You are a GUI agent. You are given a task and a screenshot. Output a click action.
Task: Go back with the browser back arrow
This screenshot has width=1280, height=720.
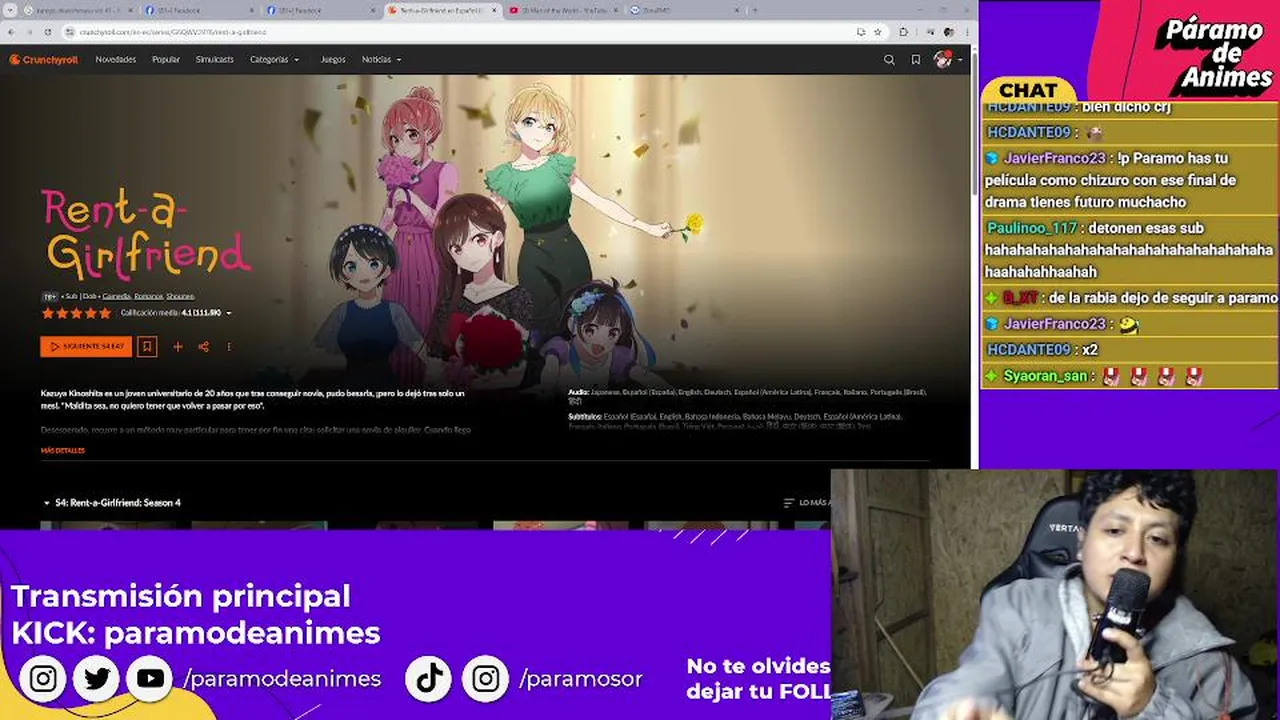12,32
